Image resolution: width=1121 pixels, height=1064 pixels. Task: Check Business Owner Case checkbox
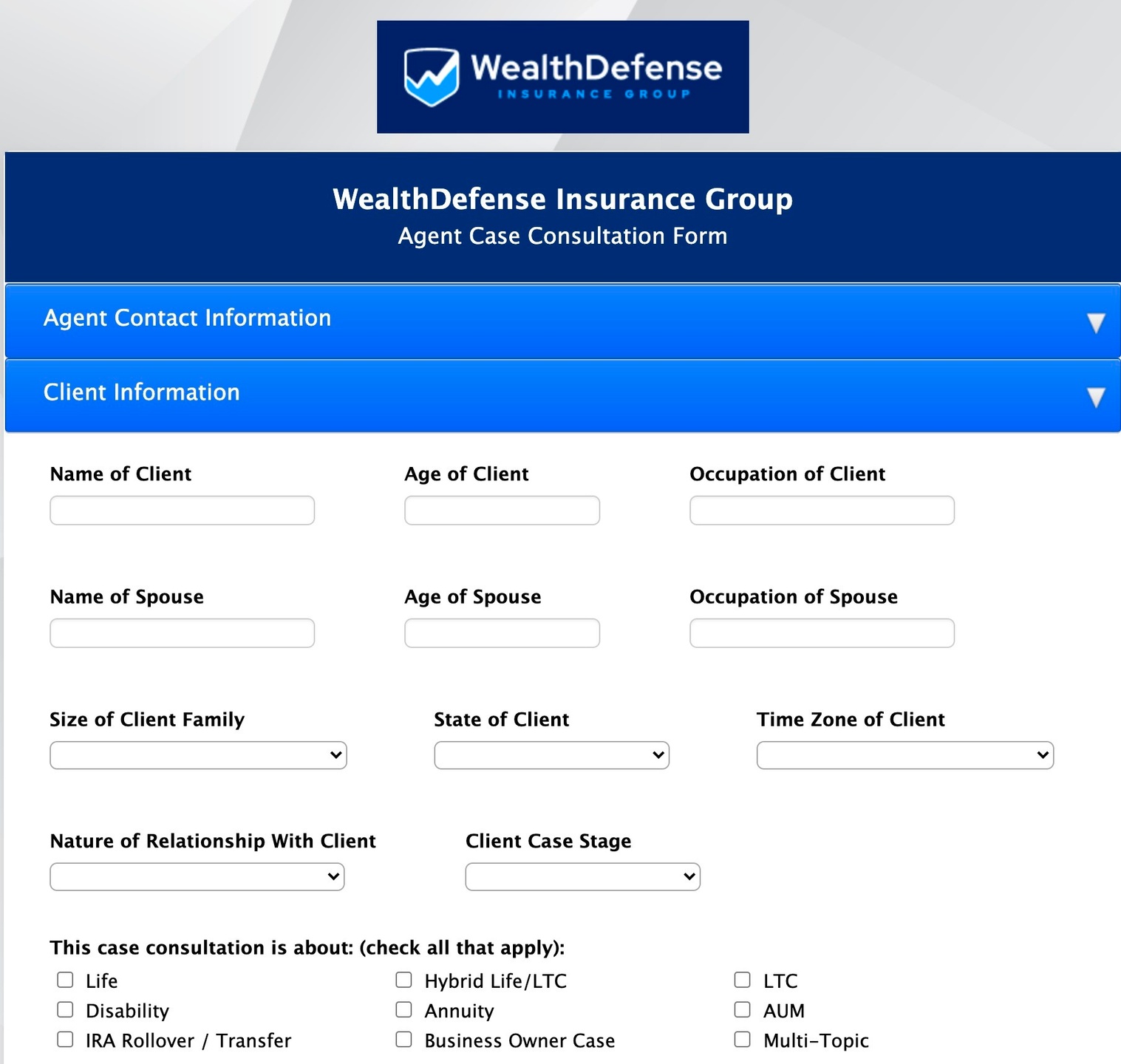point(403,1039)
